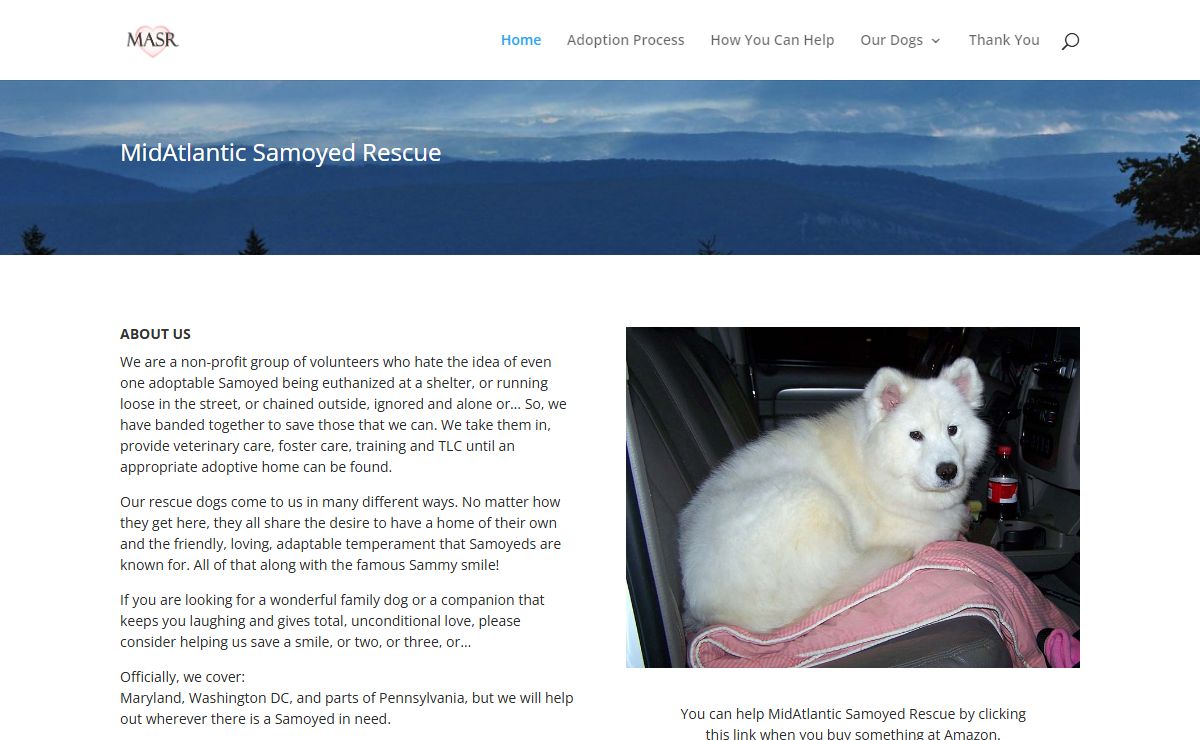Click the ABOUT US heading
Image resolution: width=1200 pixels, height=740 pixels.
click(x=155, y=334)
